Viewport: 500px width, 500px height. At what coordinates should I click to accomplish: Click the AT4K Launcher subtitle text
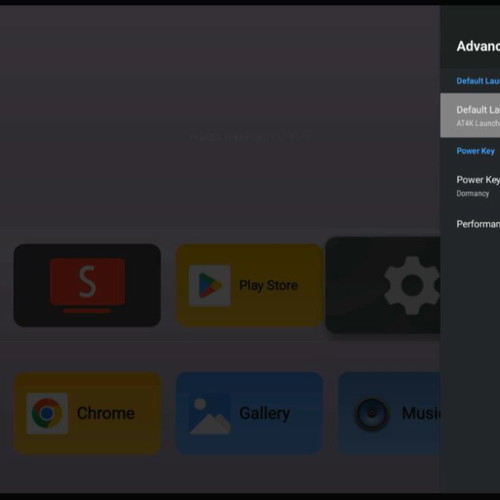[x=478, y=123]
